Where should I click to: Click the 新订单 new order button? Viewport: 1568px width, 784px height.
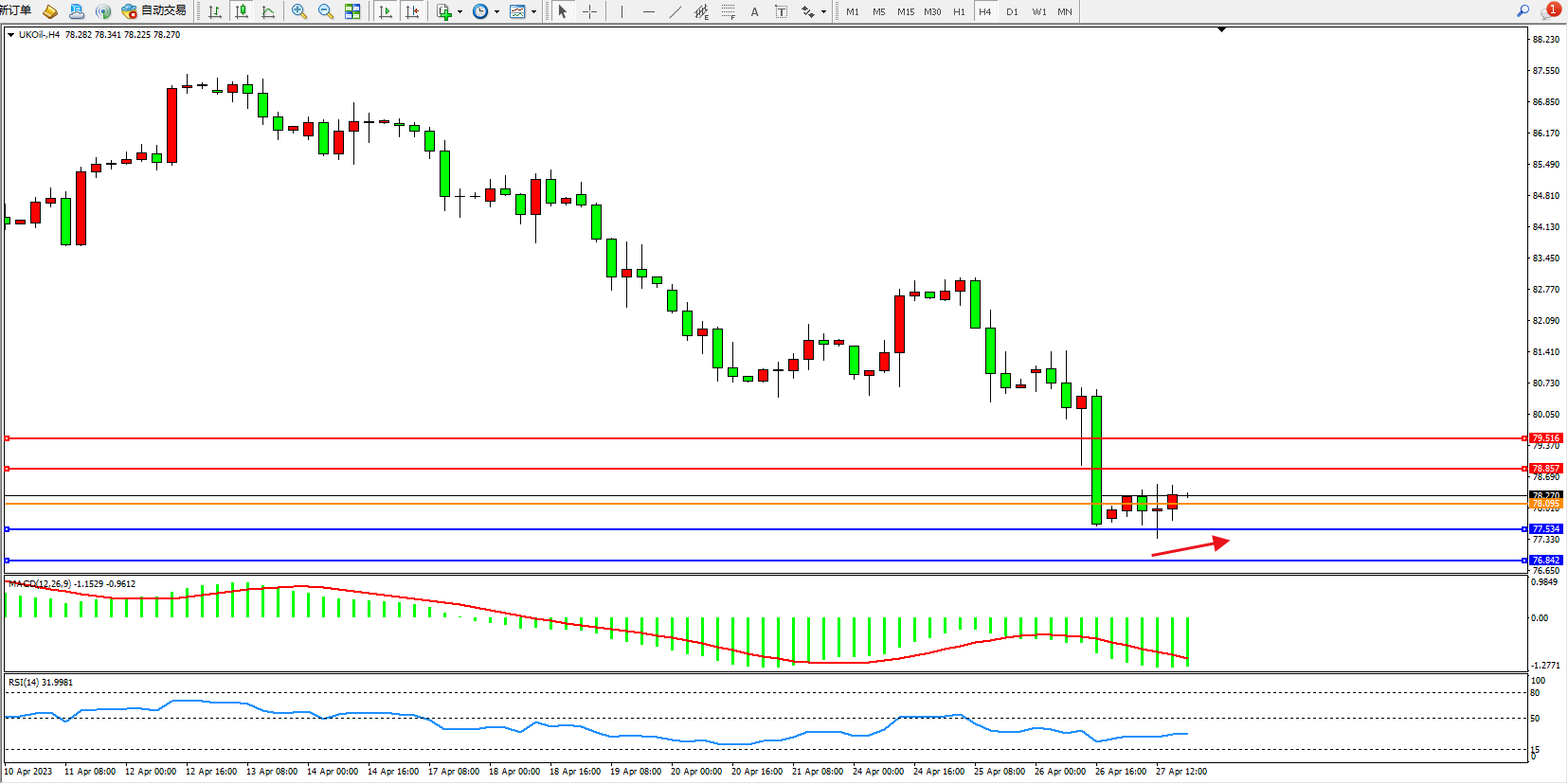(15, 10)
